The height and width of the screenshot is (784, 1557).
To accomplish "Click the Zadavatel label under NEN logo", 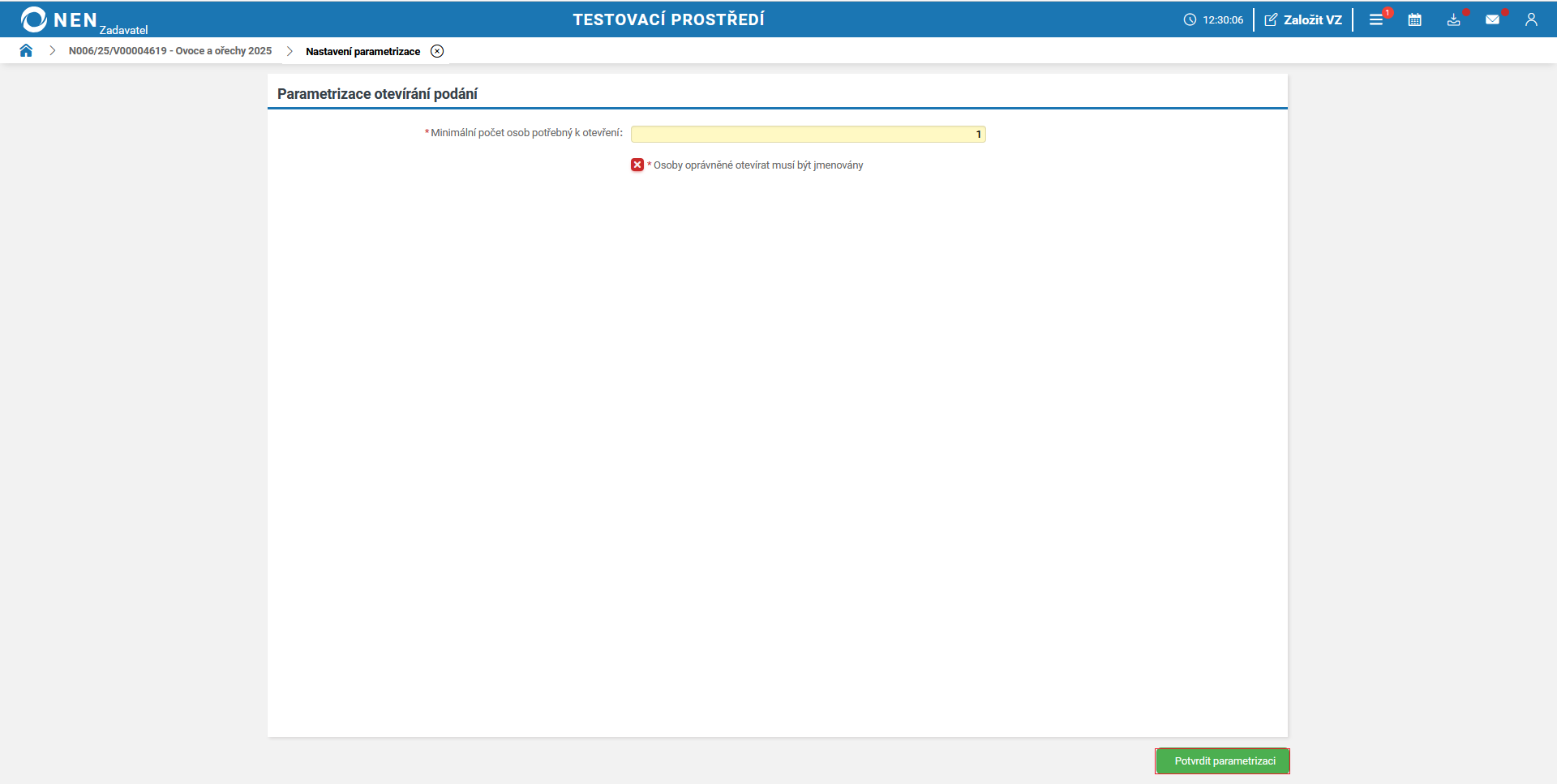I will (x=124, y=29).
